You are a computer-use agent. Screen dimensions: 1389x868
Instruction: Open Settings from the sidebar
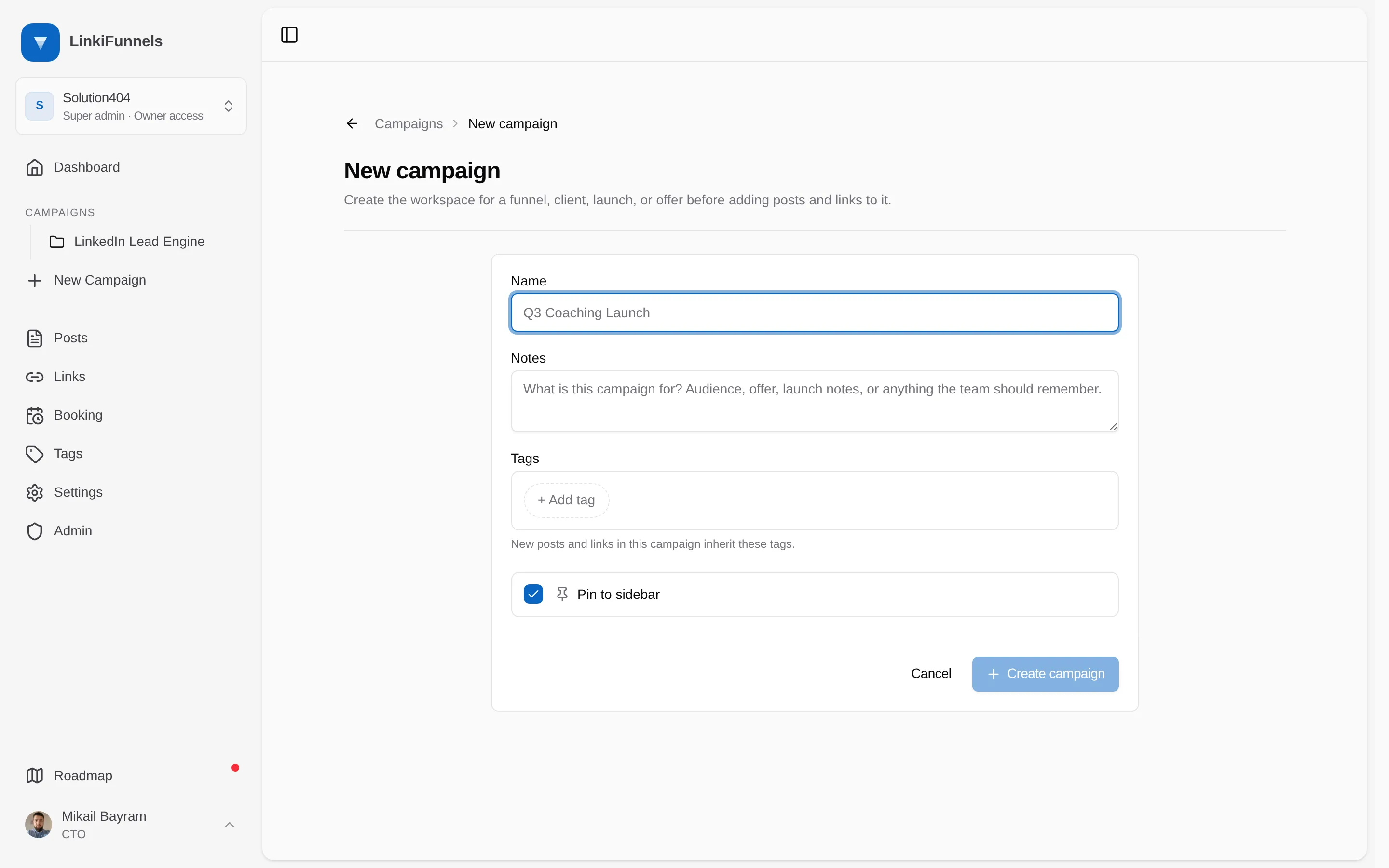point(131,492)
